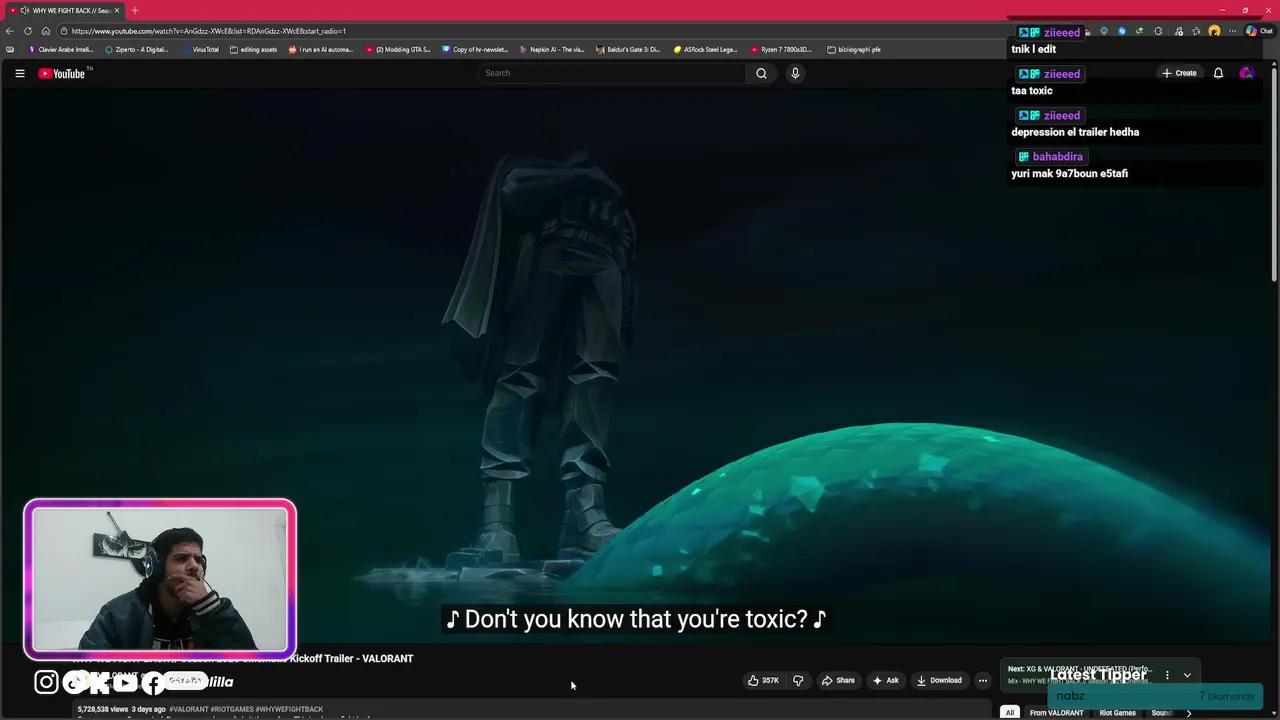Click the blue circular extension icon

pyautogui.click(x=1122, y=31)
